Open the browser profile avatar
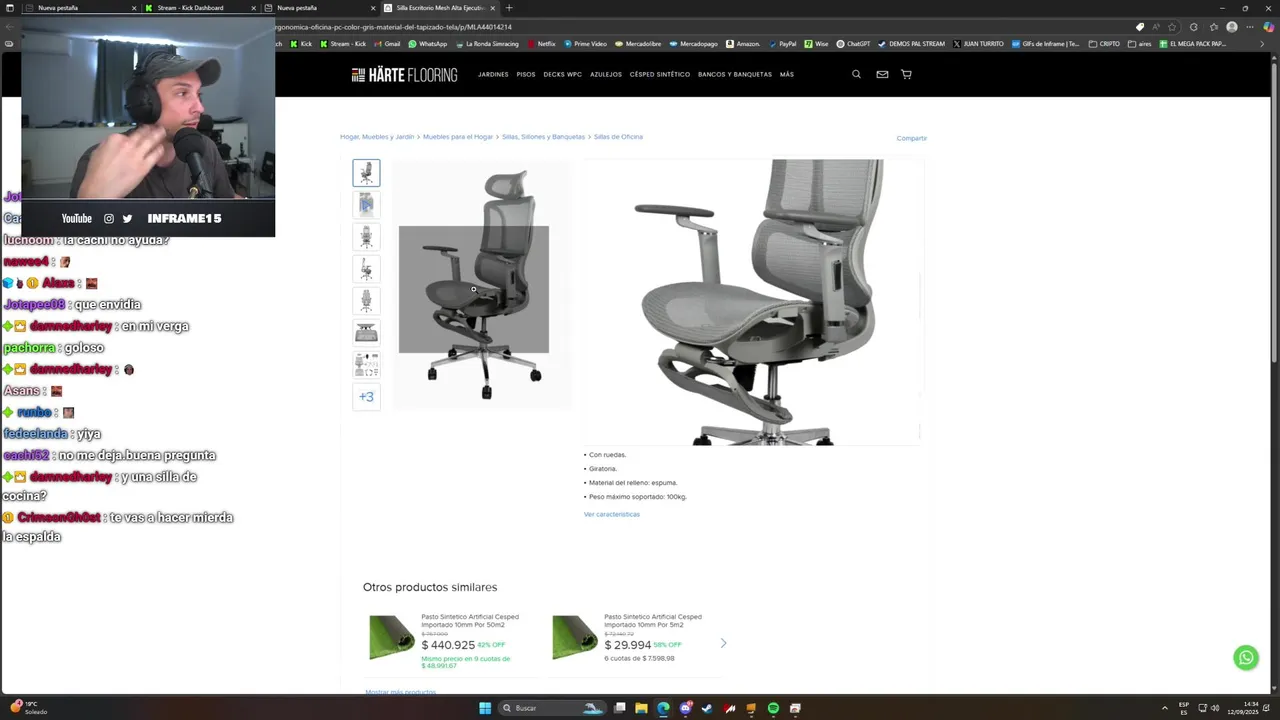 tap(1232, 27)
